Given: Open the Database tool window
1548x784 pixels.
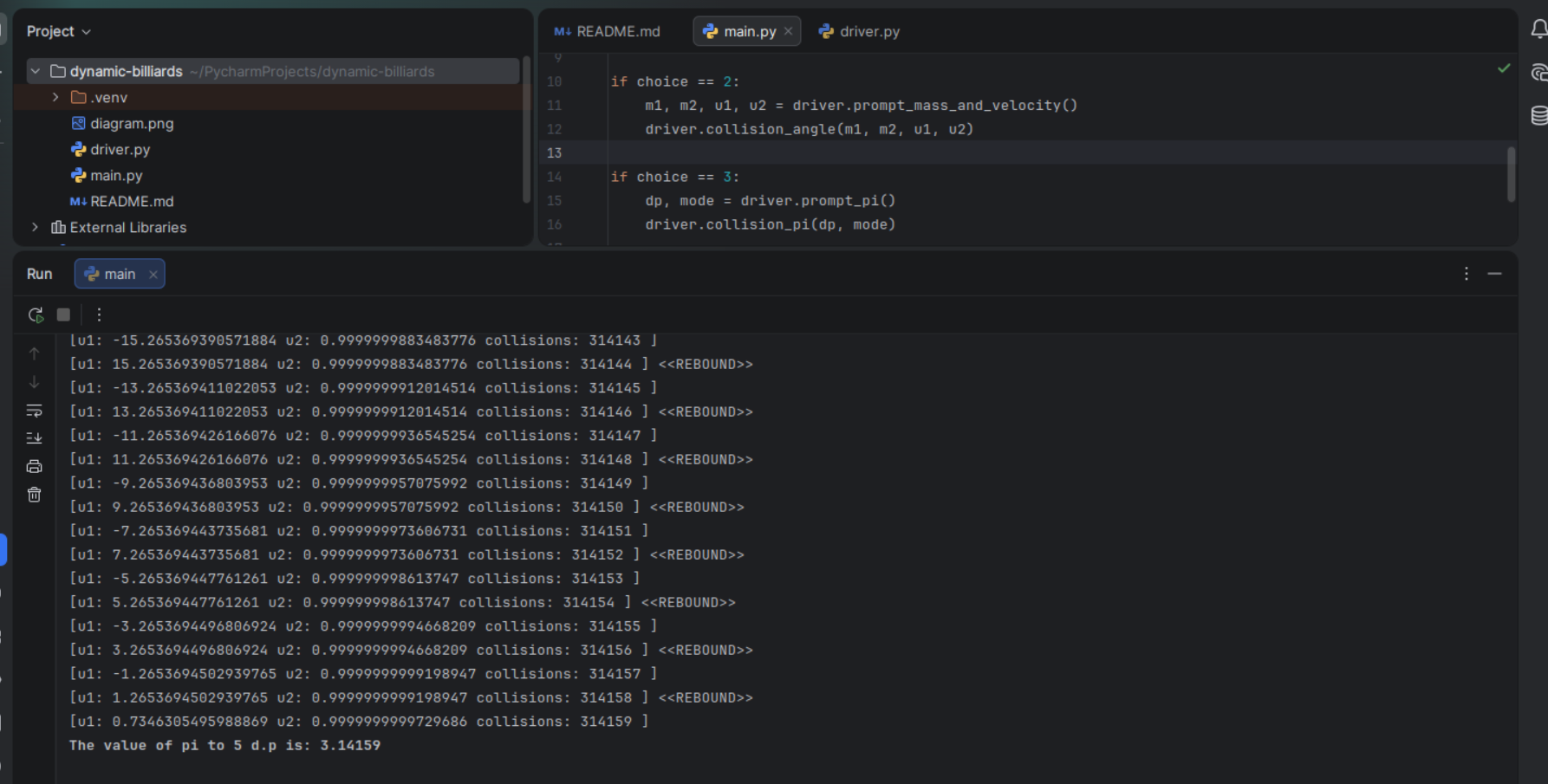Looking at the screenshot, I should [1538, 115].
